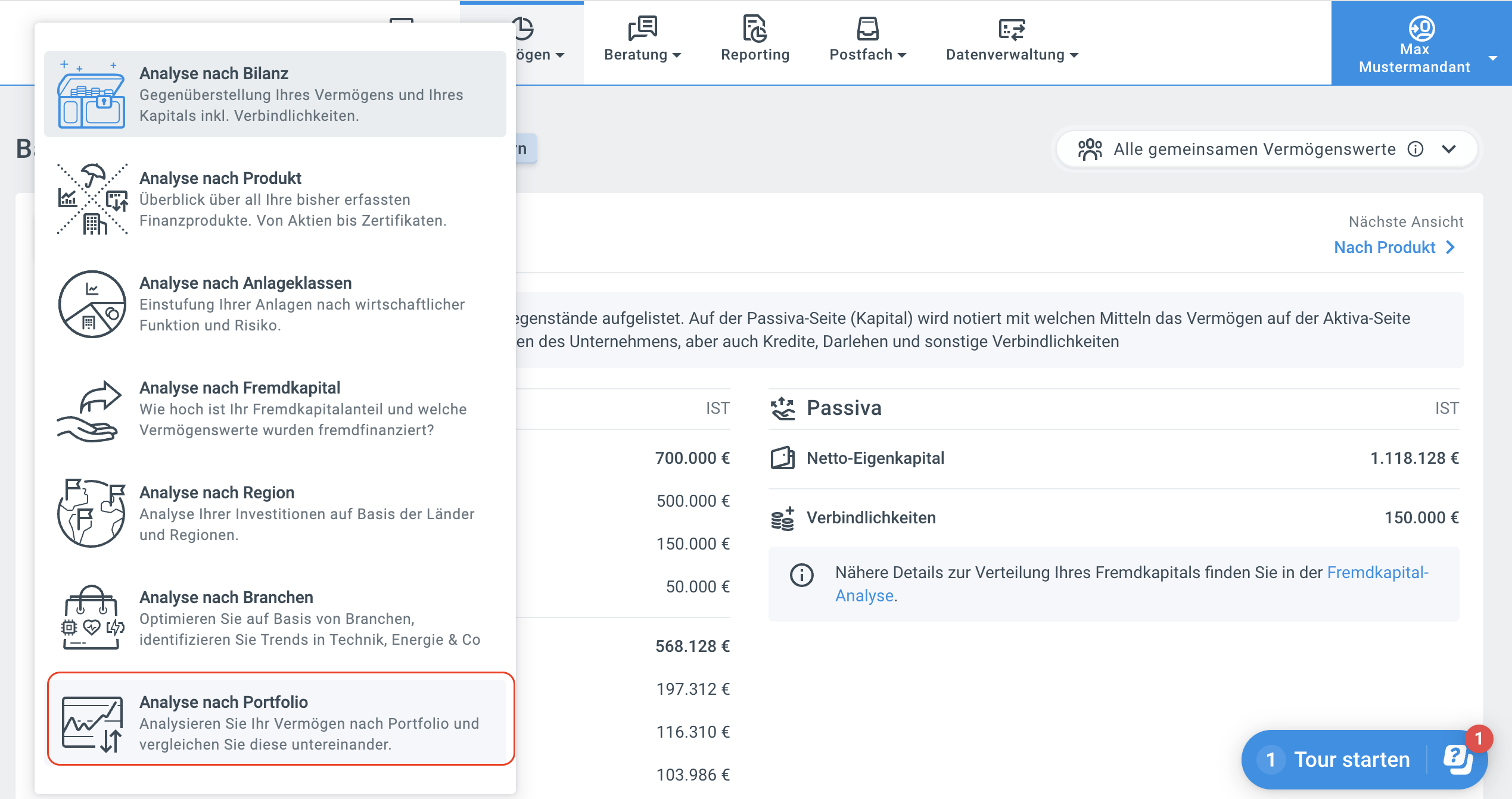This screenshot has height=799, width=1512.
Task: Click the Tour starten button
Action: (x=1351, y=760)
